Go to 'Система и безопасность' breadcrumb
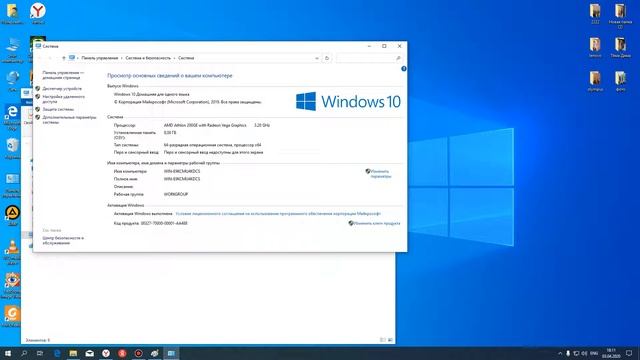This screenshot has height=360, width=640. (148, 58)
